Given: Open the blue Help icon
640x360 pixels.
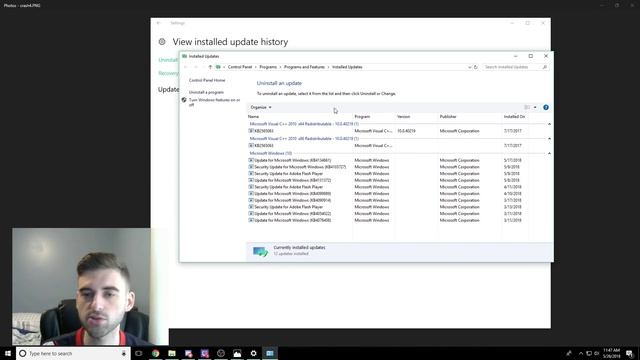Looking at the screenshot, I should click(x=546, y=107).
